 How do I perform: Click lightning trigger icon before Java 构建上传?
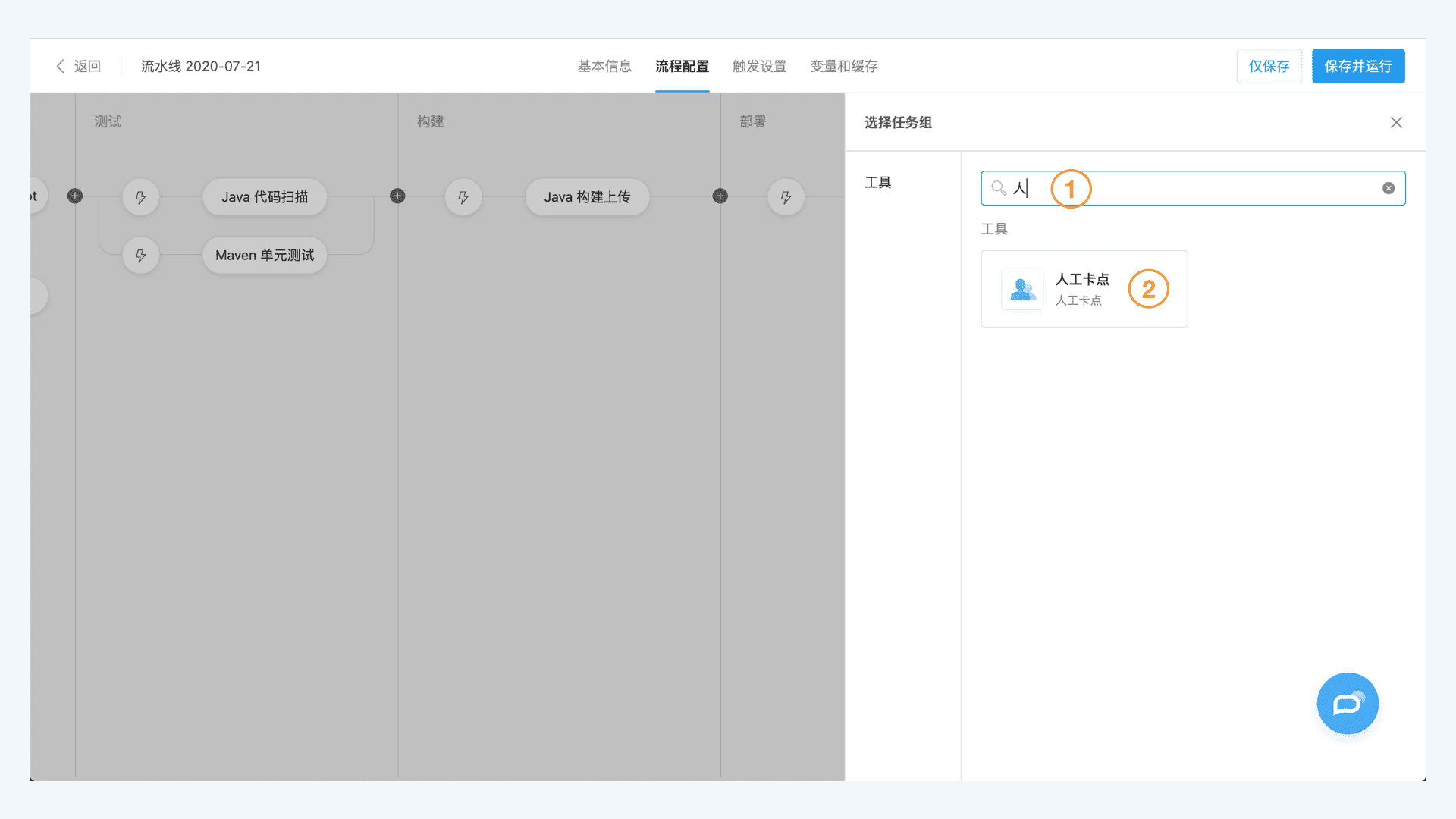463,197
